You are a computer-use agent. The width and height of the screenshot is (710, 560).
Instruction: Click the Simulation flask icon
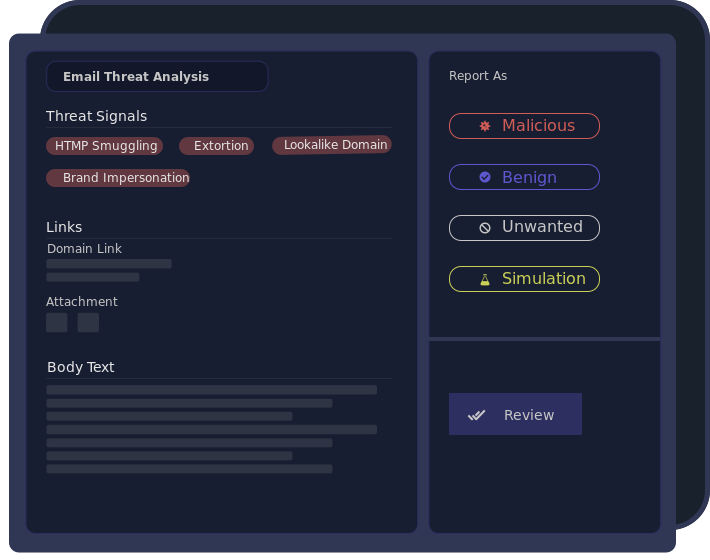click(485, 279)
